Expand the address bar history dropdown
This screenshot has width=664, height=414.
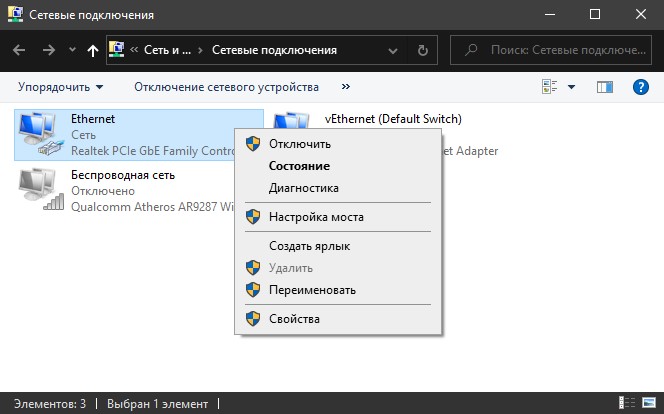point(393,51)
